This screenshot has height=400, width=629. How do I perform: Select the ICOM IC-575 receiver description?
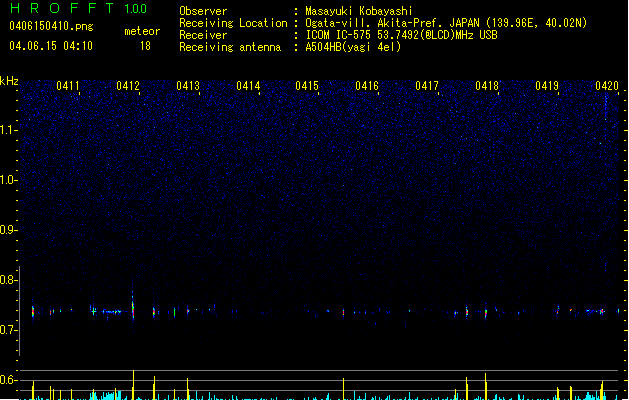pos(401,35)
